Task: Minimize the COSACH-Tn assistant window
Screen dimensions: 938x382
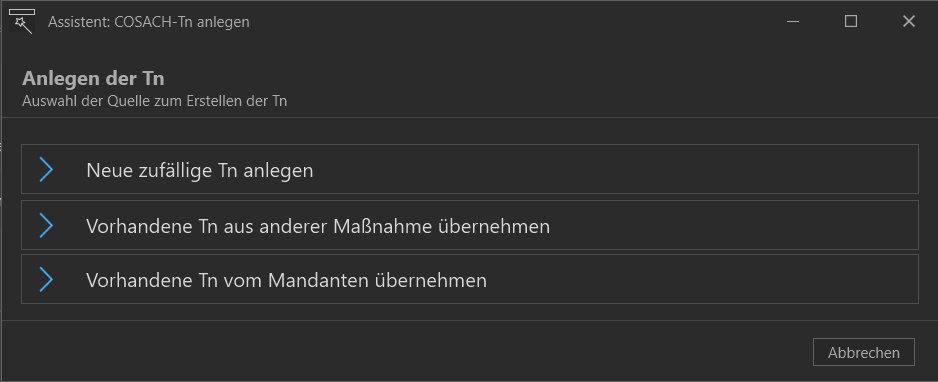Action: click(x=793, y=22)
